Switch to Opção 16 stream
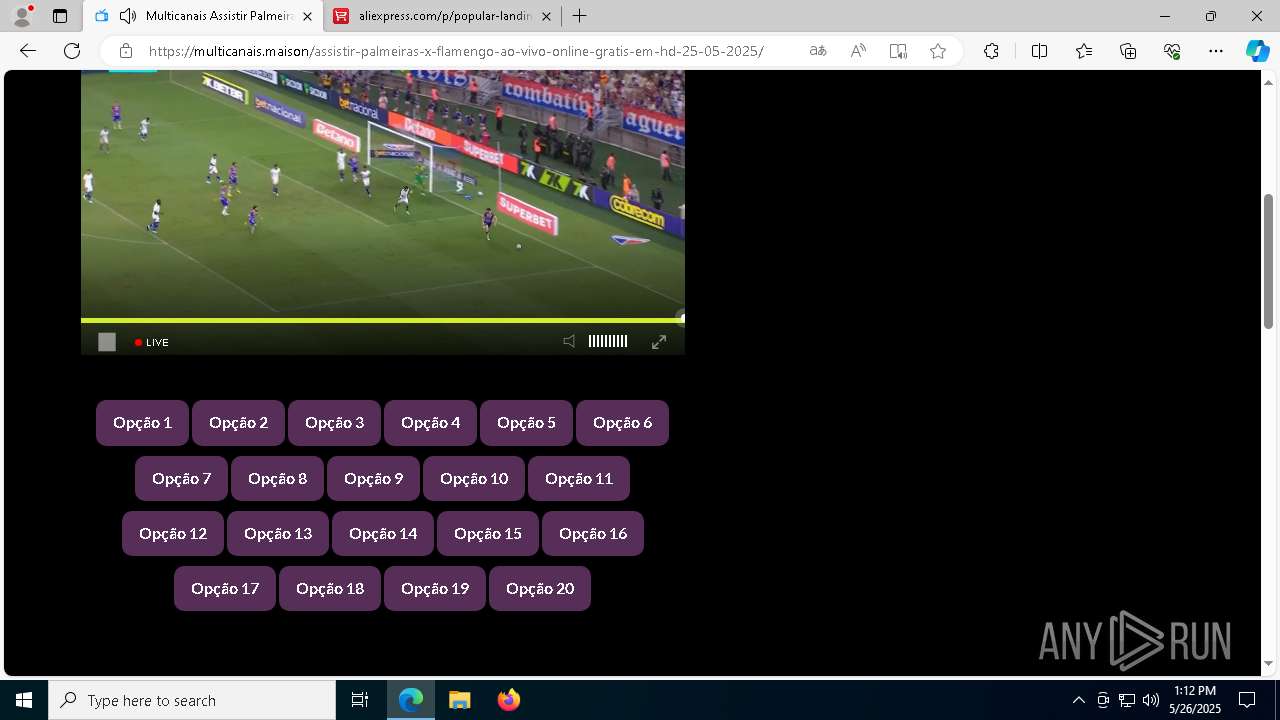1280x720 pixels. [593, 533]
